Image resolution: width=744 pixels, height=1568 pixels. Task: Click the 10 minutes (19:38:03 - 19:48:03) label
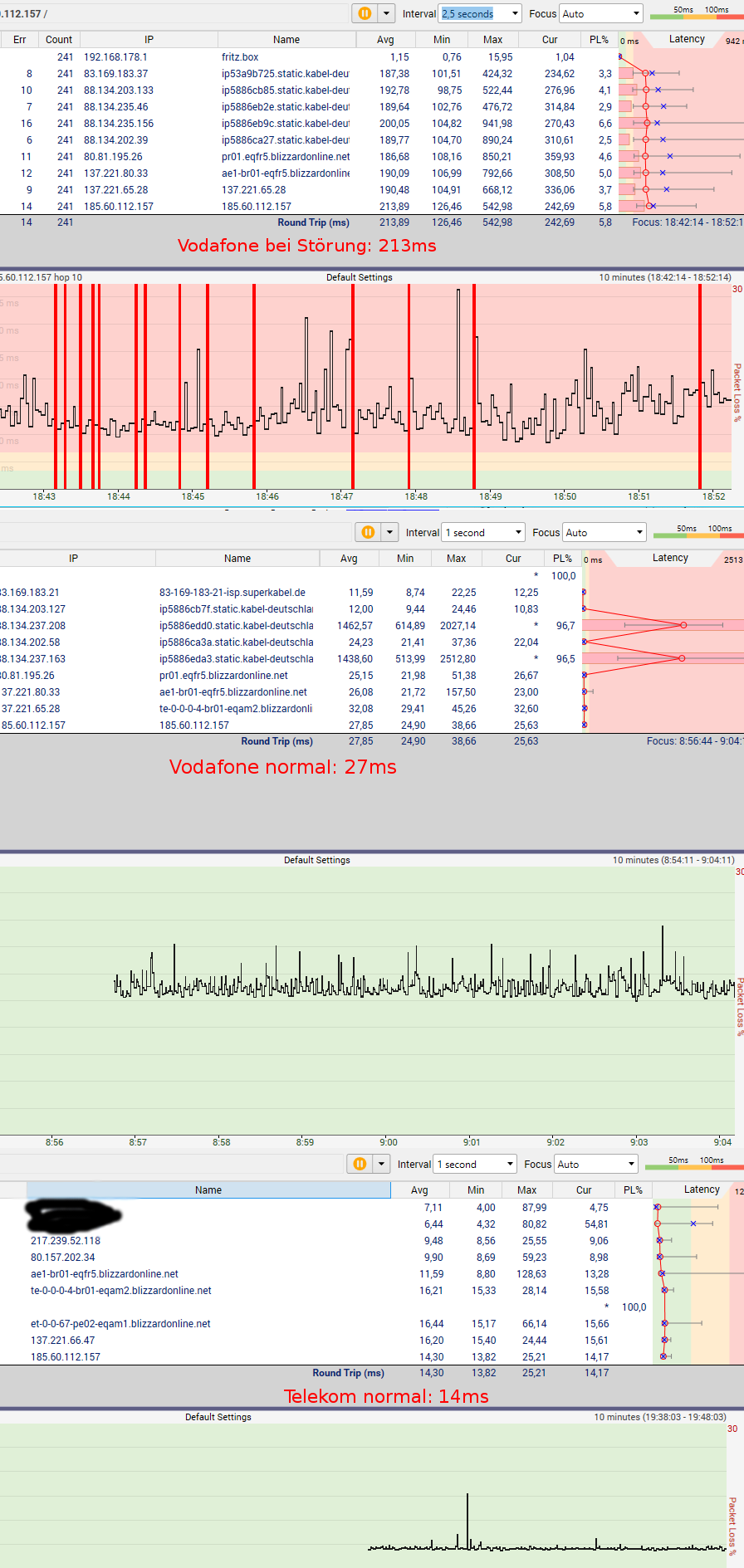(660, 1417)
